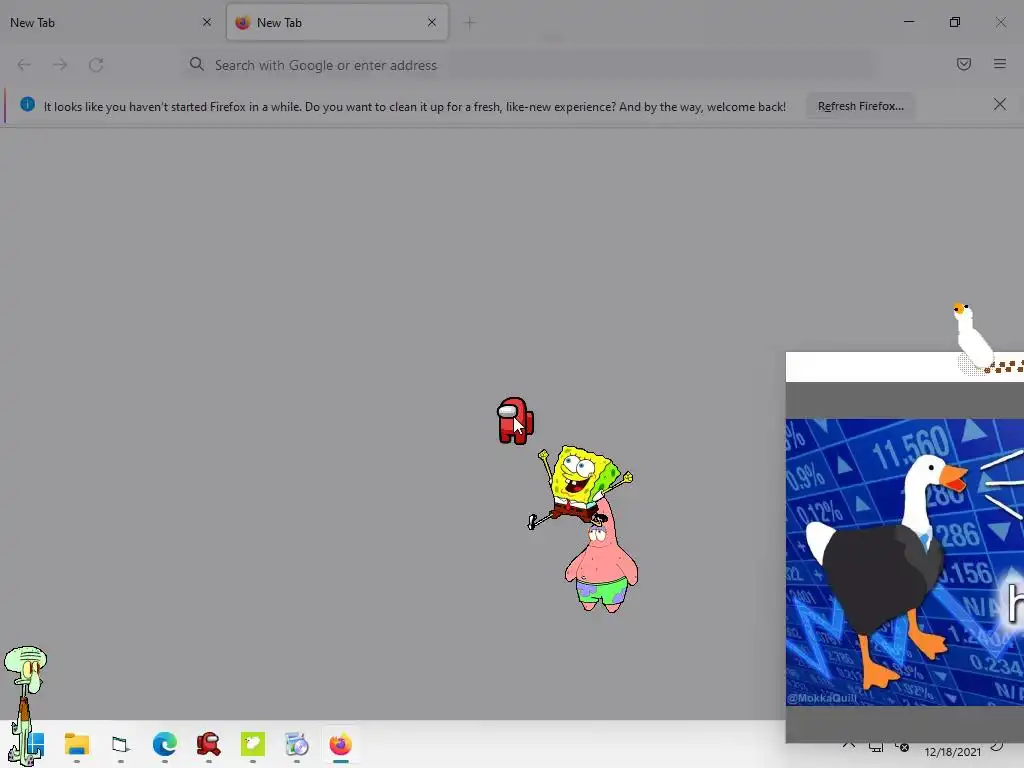Open File Explorer from taskbar

coord(77,744)
